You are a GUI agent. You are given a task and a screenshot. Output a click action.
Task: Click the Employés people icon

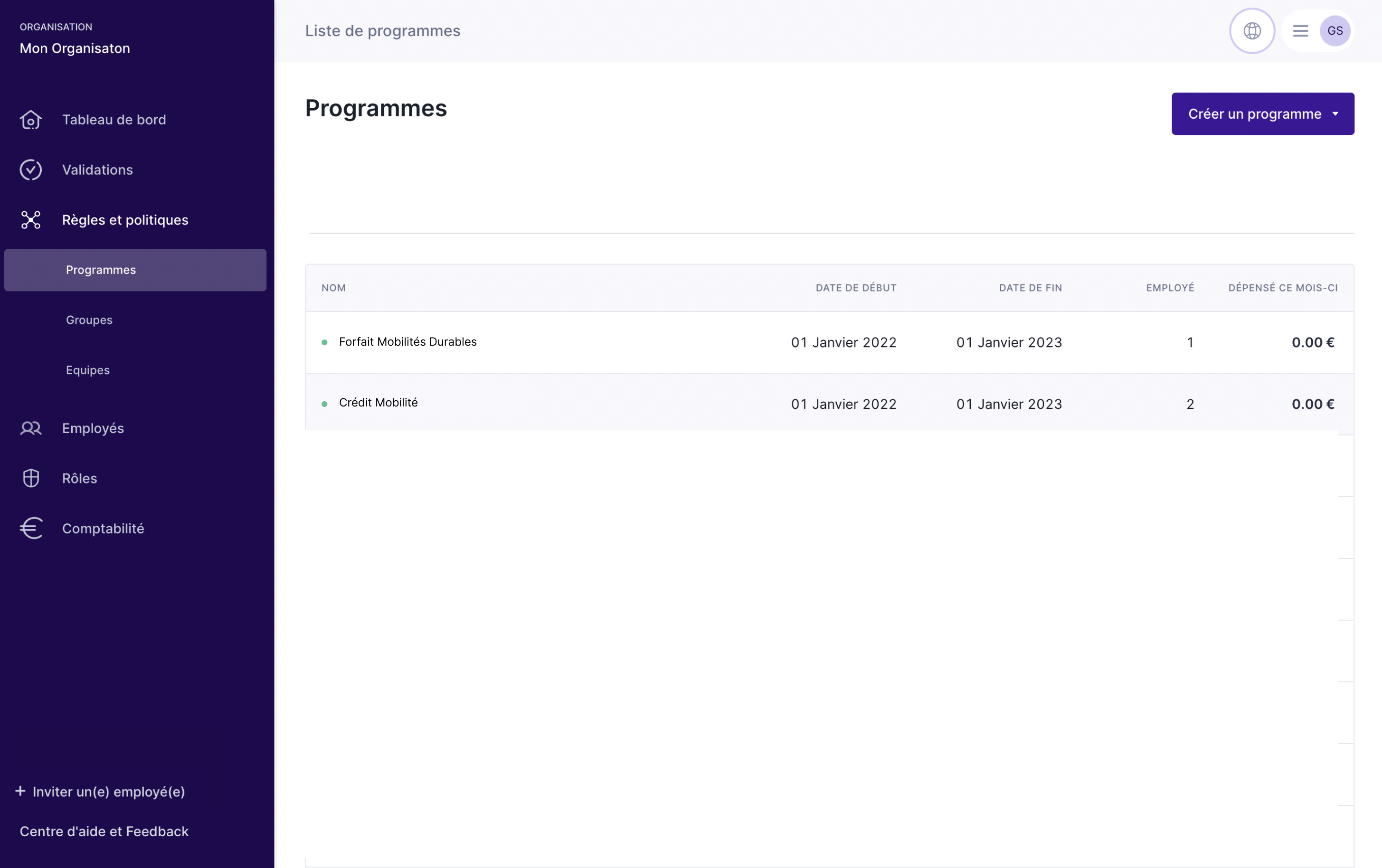(x=30, y=429)
